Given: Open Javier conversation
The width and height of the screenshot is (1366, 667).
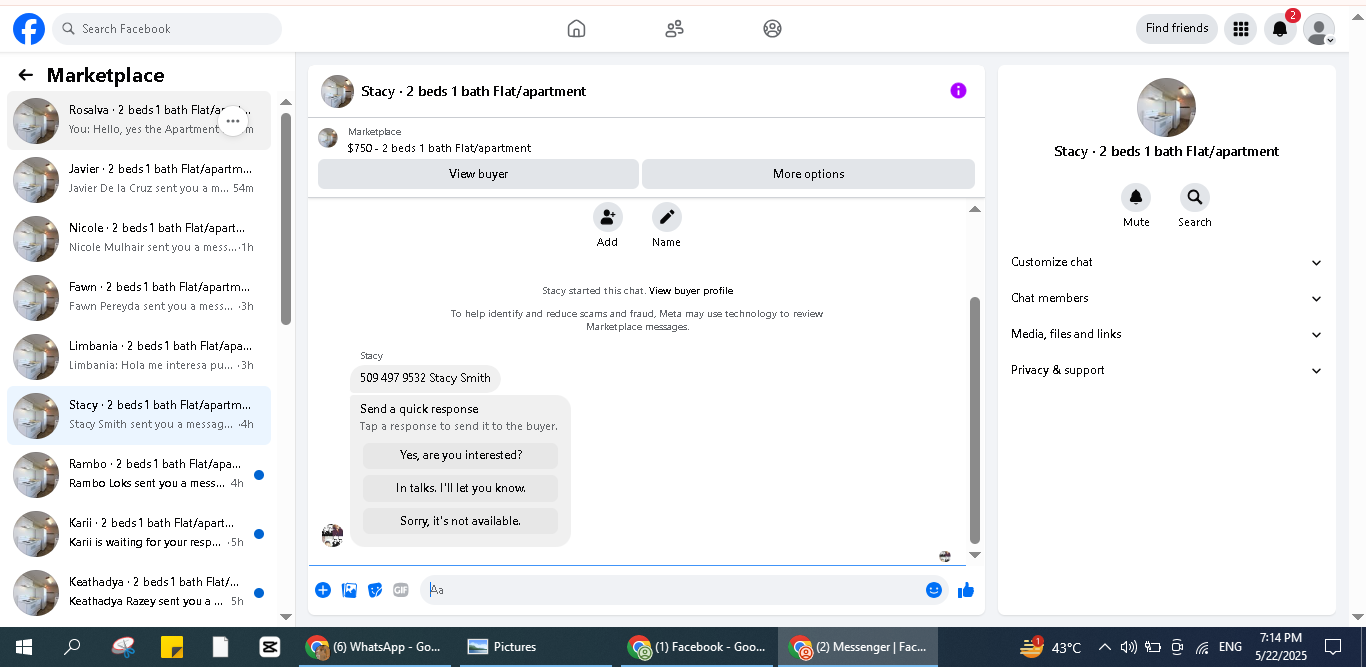Looking at the screenshot, I should [x=139, y=179].
